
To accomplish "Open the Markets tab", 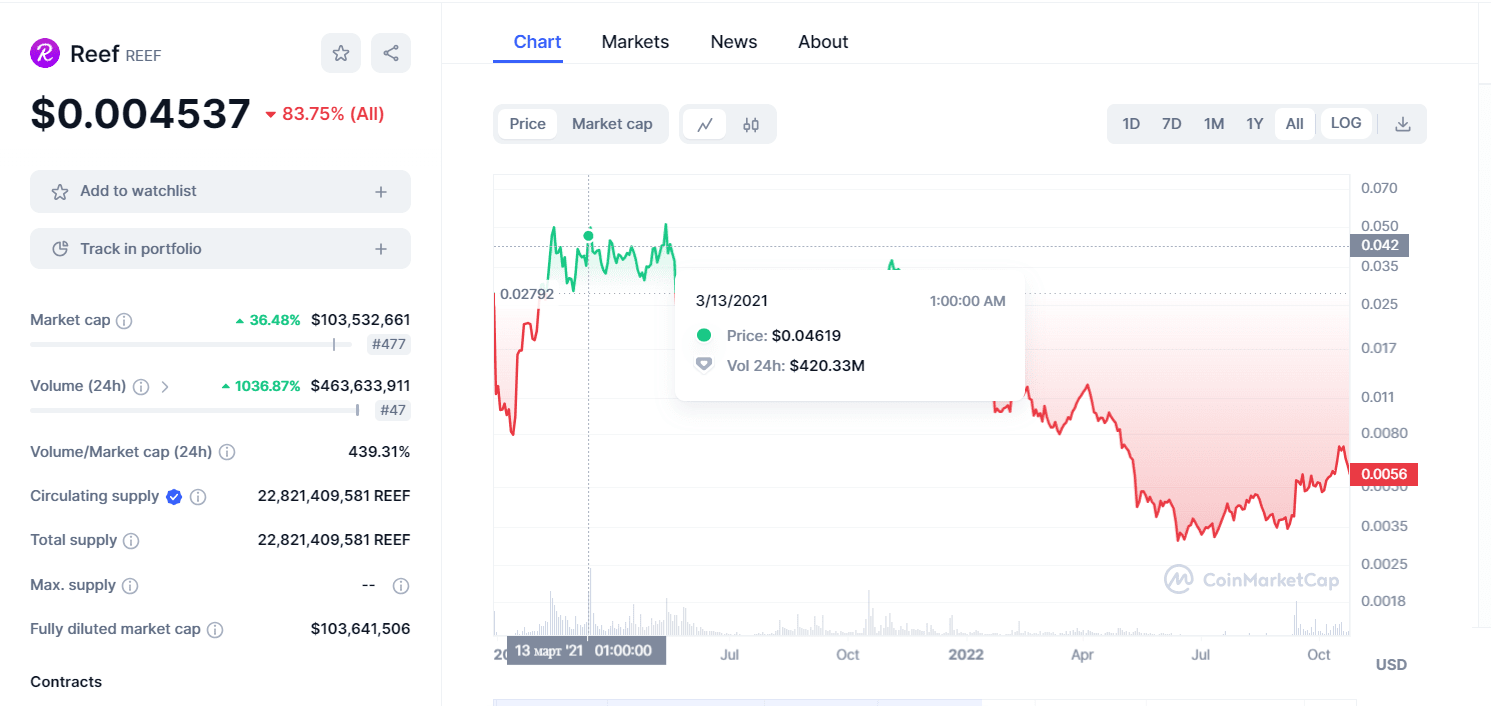I will coord(635,42).
